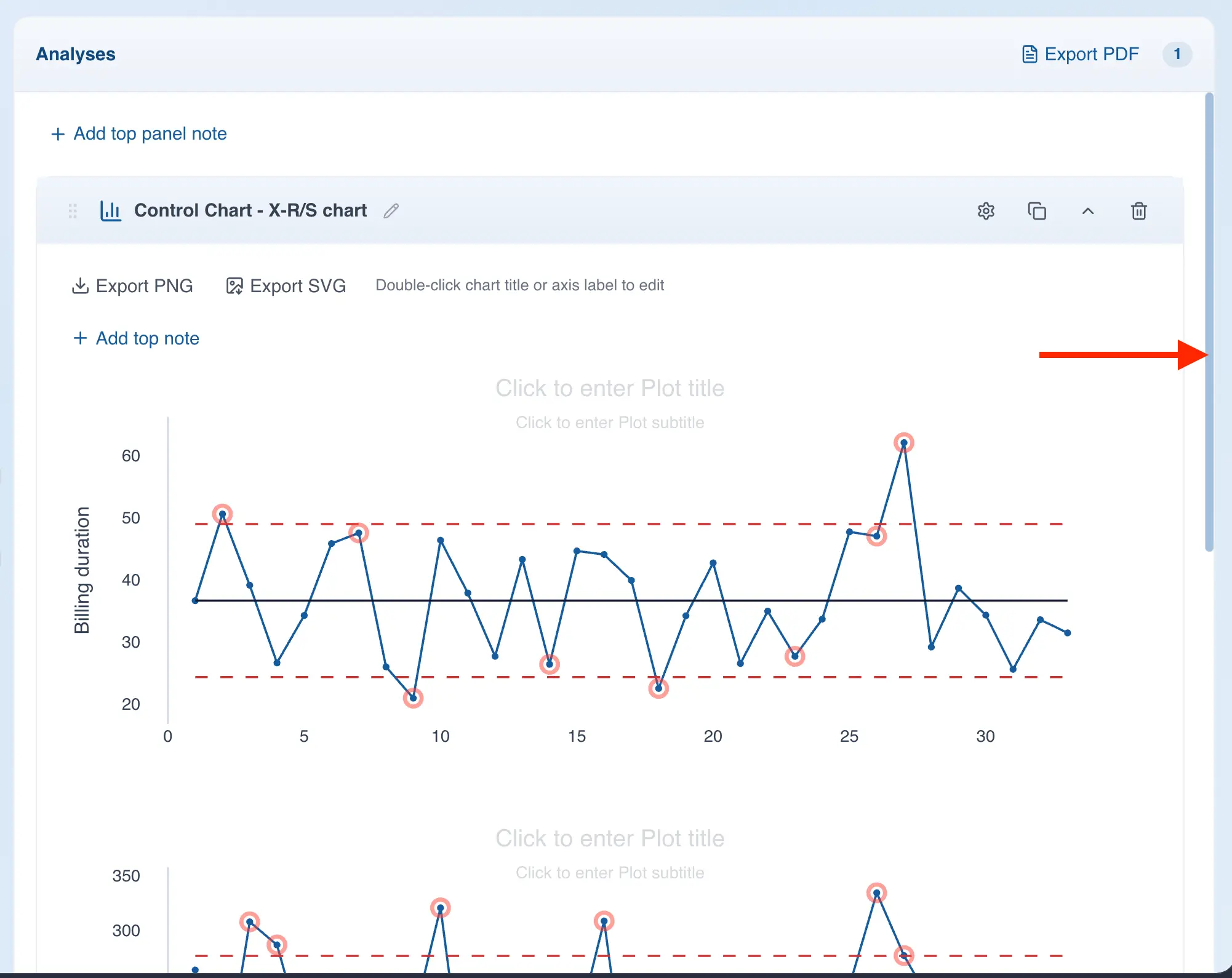Screen dimensions: 1232x978
Task: Collapse the Control Chart panel chevron
Action: pyautogui.click(x=1088, y=211)
